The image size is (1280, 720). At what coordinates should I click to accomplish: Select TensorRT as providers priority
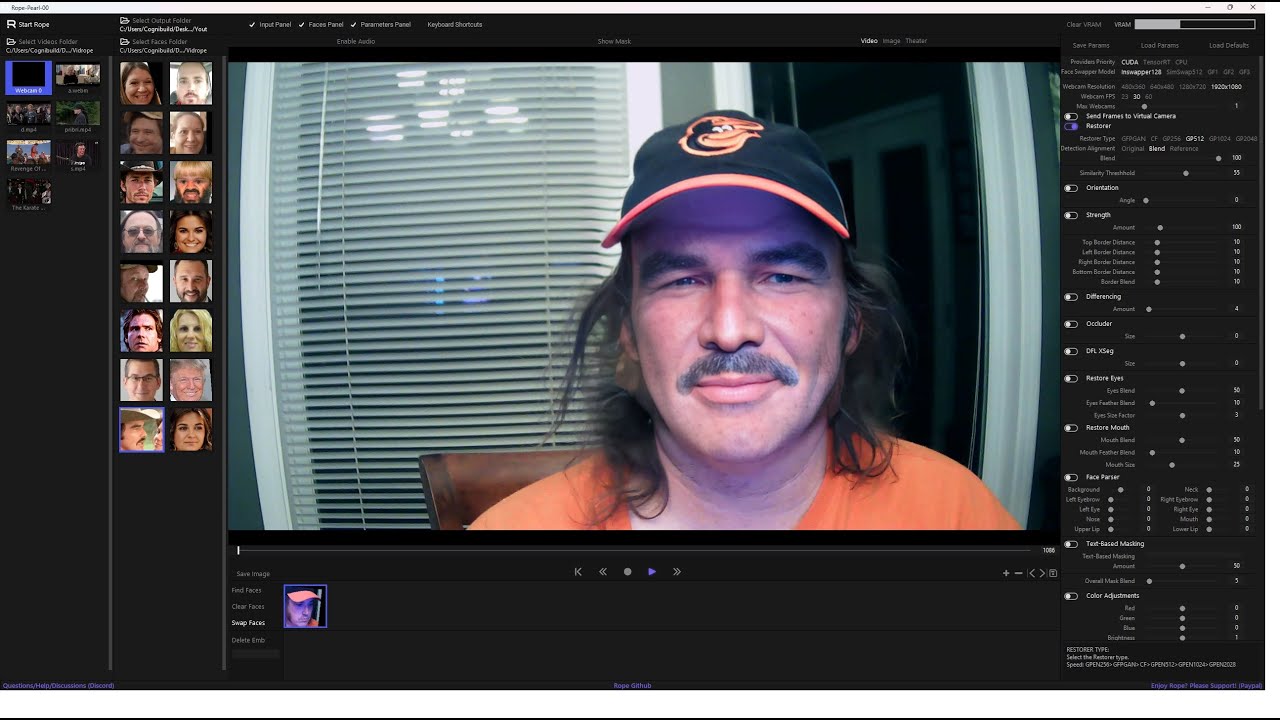pos(1157,62)
